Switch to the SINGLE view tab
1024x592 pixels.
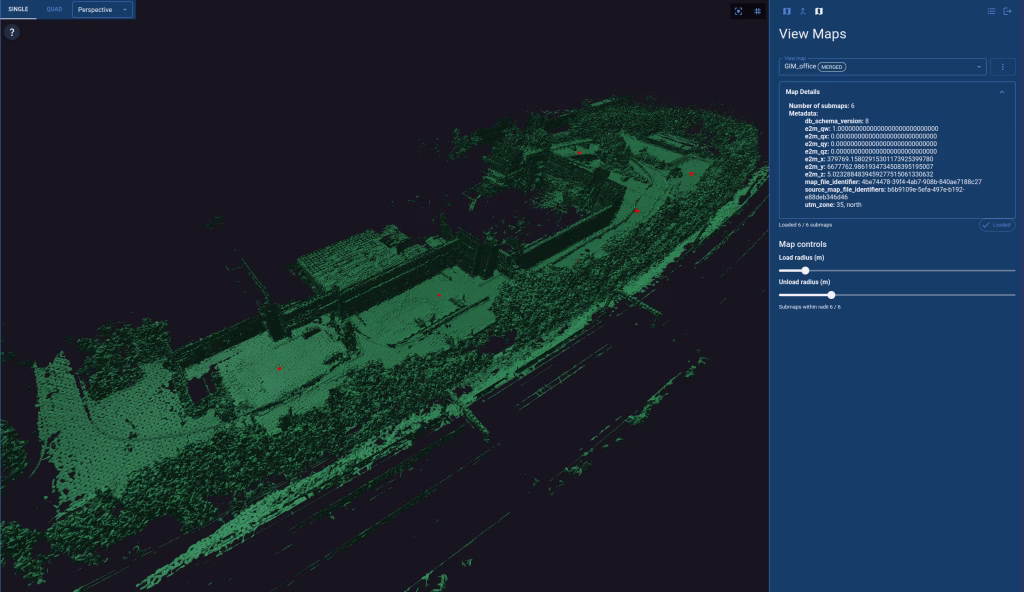point(18,9)
